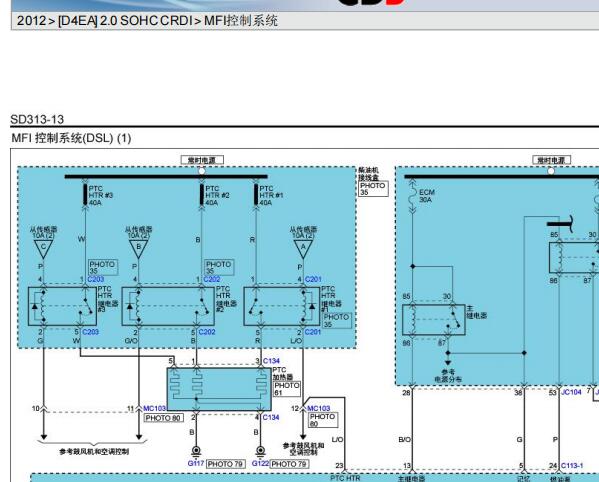Click triangle connector symbol B
This screenshot has height=482, width=599.
click(138, 248)
